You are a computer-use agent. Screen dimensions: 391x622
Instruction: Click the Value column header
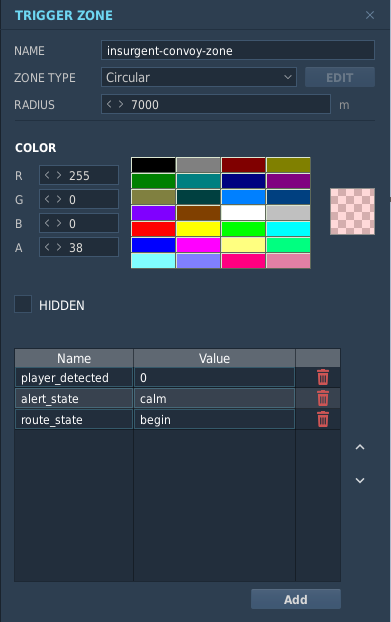click(x=215, y=358)
